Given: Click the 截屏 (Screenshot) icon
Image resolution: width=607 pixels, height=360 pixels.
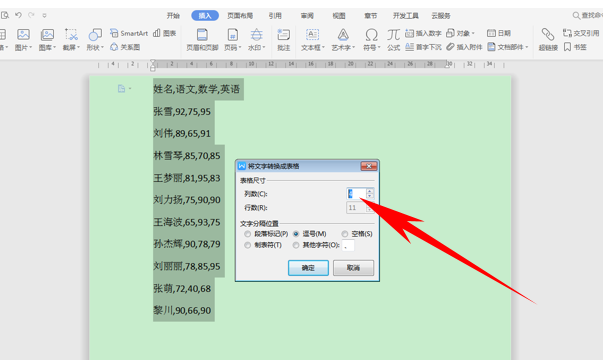Looking at the screenshot, I should pos(71,35).
